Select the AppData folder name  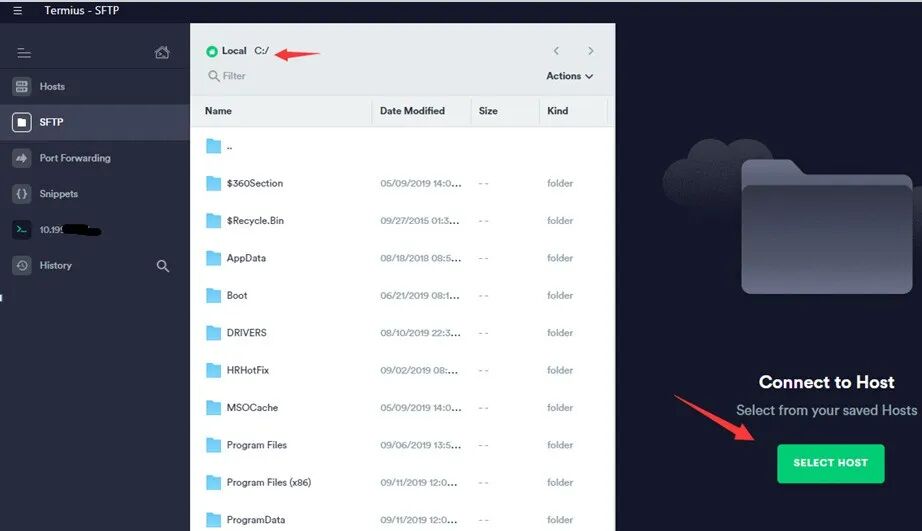tap(246, 258)
